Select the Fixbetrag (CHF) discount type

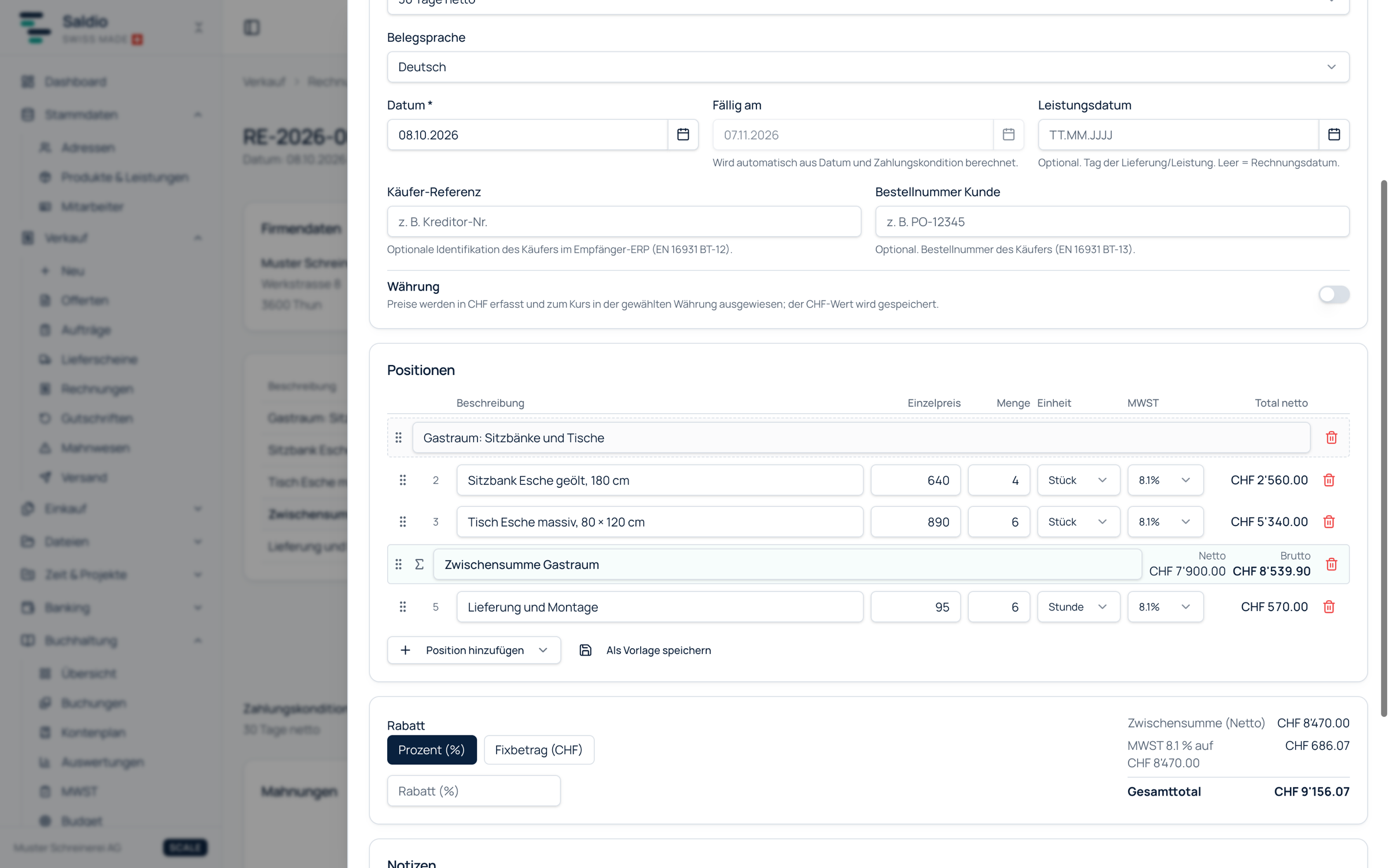(539, 750)
